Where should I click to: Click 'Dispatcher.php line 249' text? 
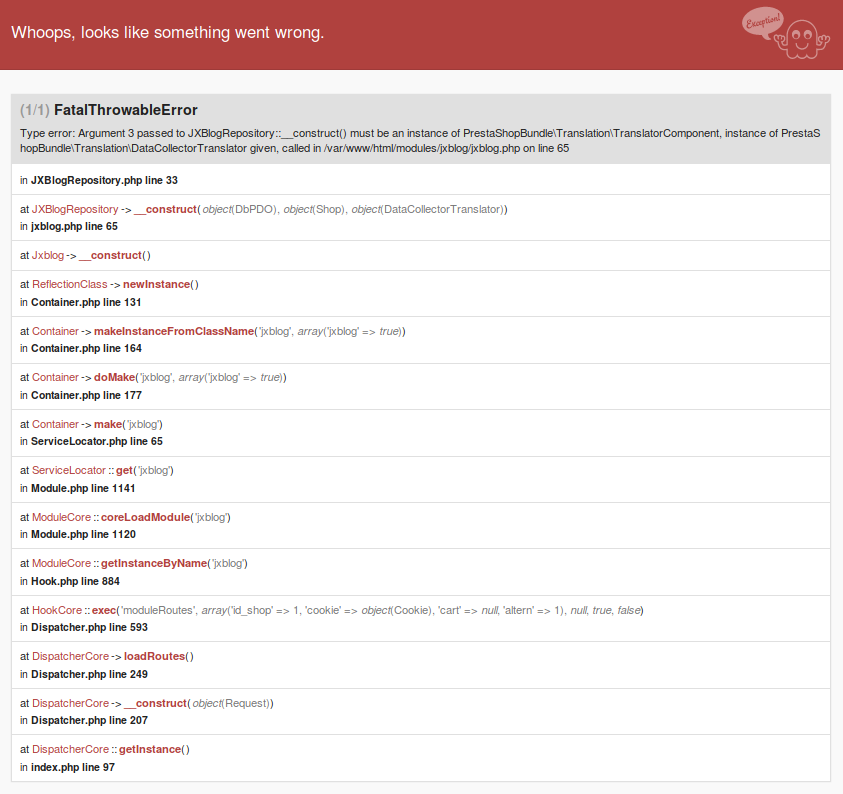tap(89, 674)
